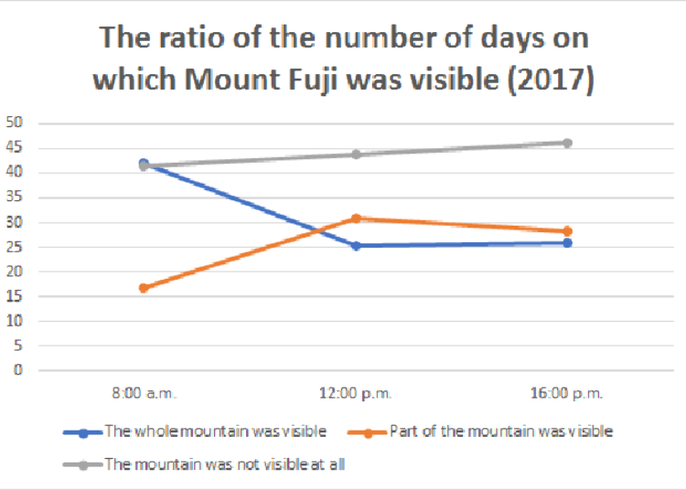Screen dimensions: 686x490
Task: Pick the orange data point at 16:00 p.m.
Action: (x=568, y=231)
